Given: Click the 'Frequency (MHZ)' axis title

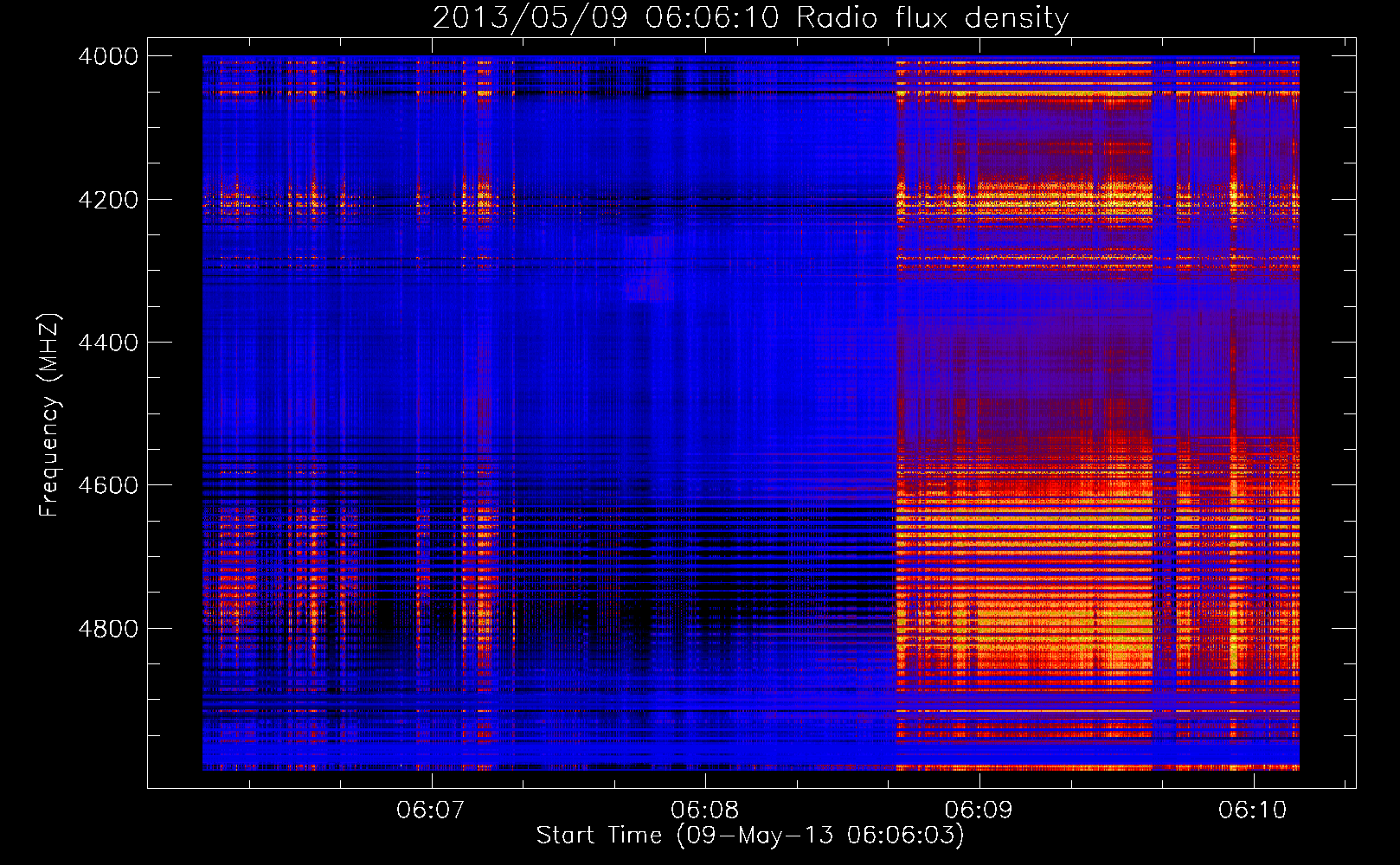Looking at the screenshot, I should pyautogui.click(x=49, y=415).
